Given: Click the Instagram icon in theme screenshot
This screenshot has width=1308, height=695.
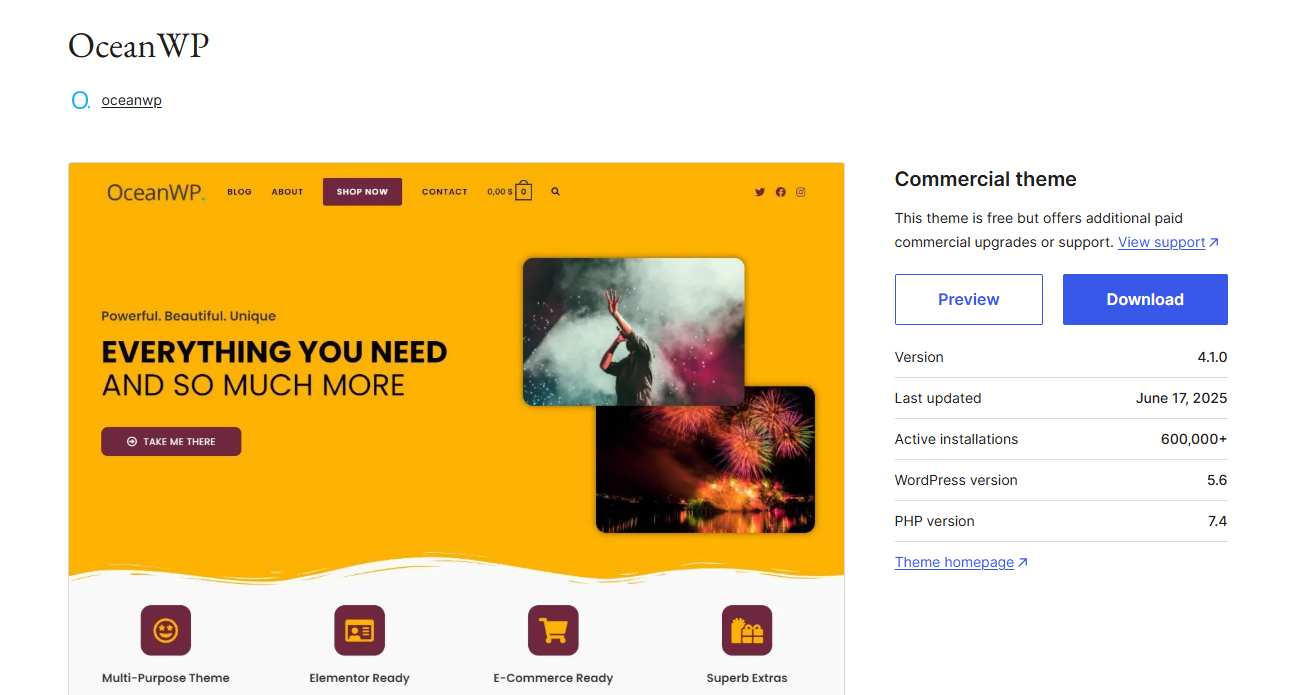Looking at the screenshot, I should coord(801,192).
